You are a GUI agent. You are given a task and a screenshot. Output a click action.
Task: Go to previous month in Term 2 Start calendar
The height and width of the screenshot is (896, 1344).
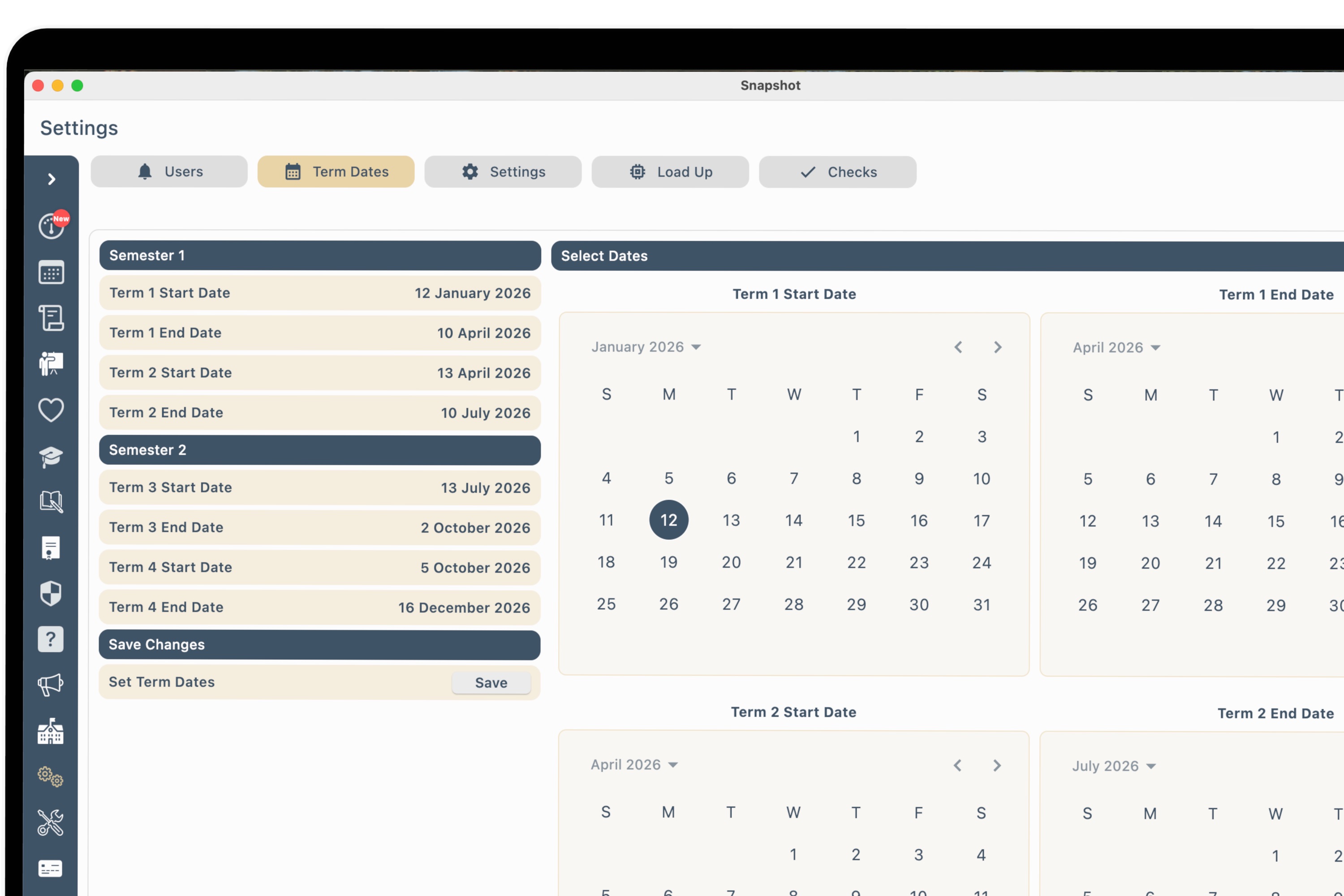coord(958,765)
